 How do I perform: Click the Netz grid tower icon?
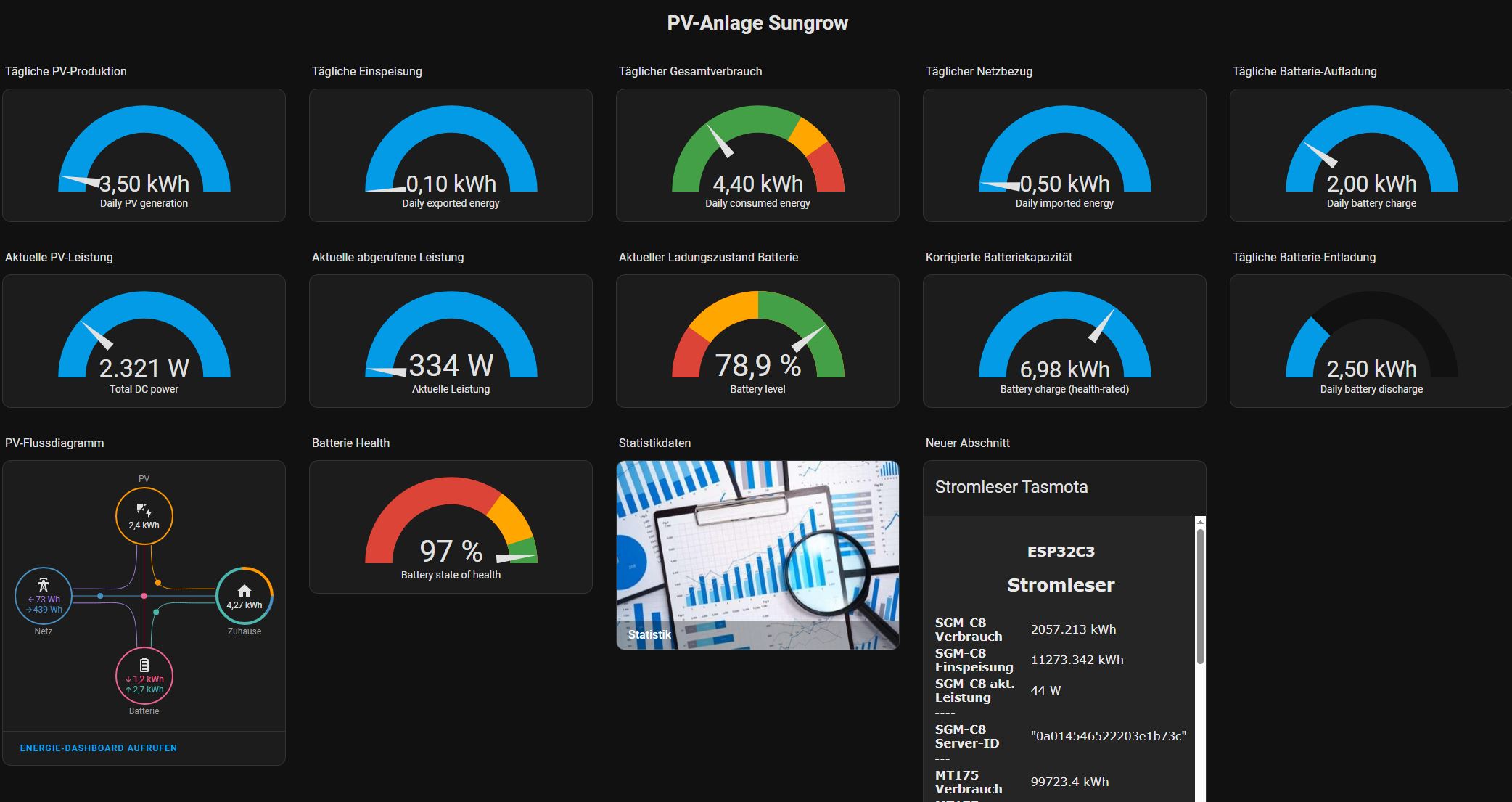(44, 584)
